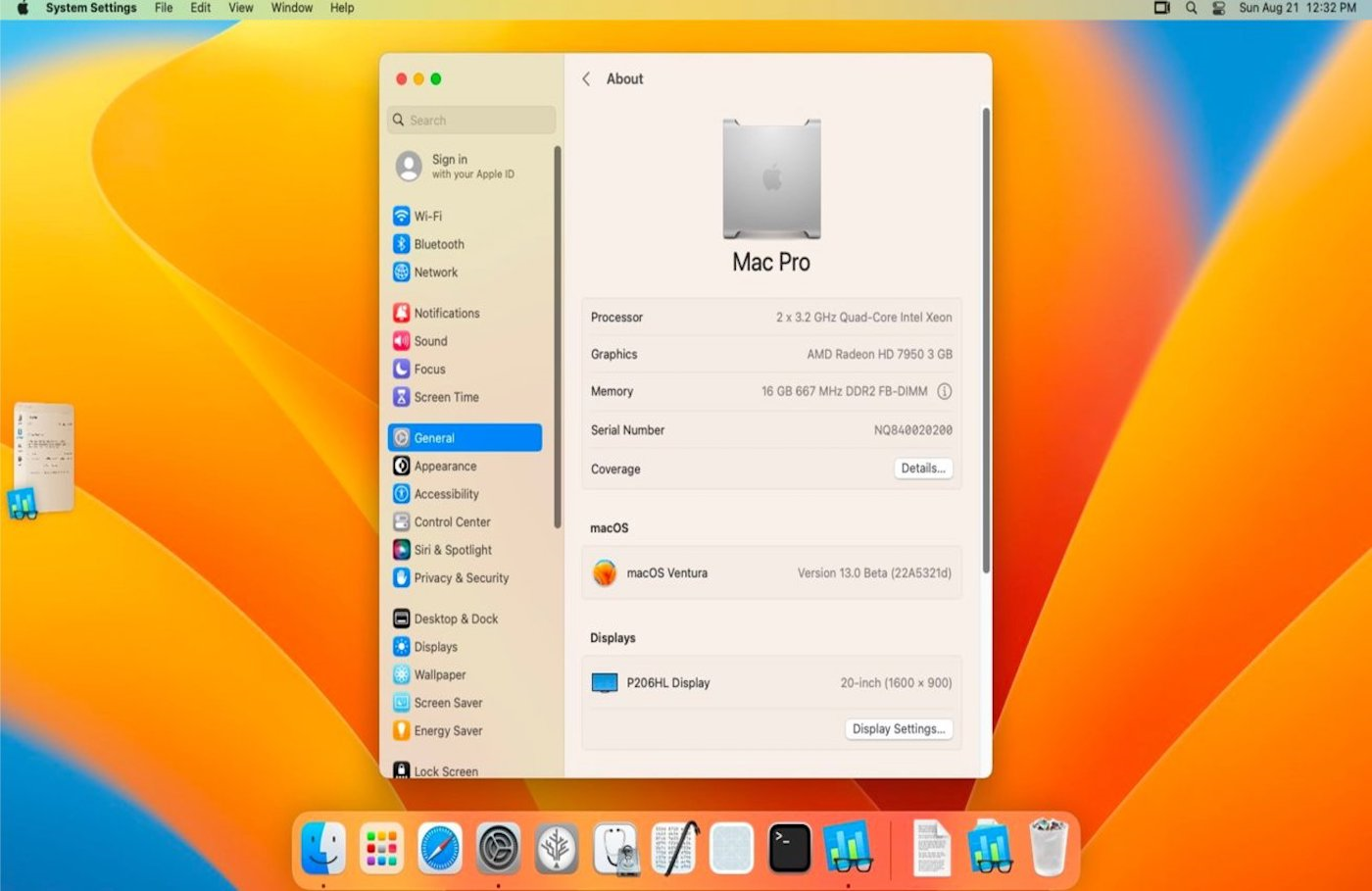Click the About pane vertical scrollbar
Screen dimensions: 1372x891
tap(985, 340)
